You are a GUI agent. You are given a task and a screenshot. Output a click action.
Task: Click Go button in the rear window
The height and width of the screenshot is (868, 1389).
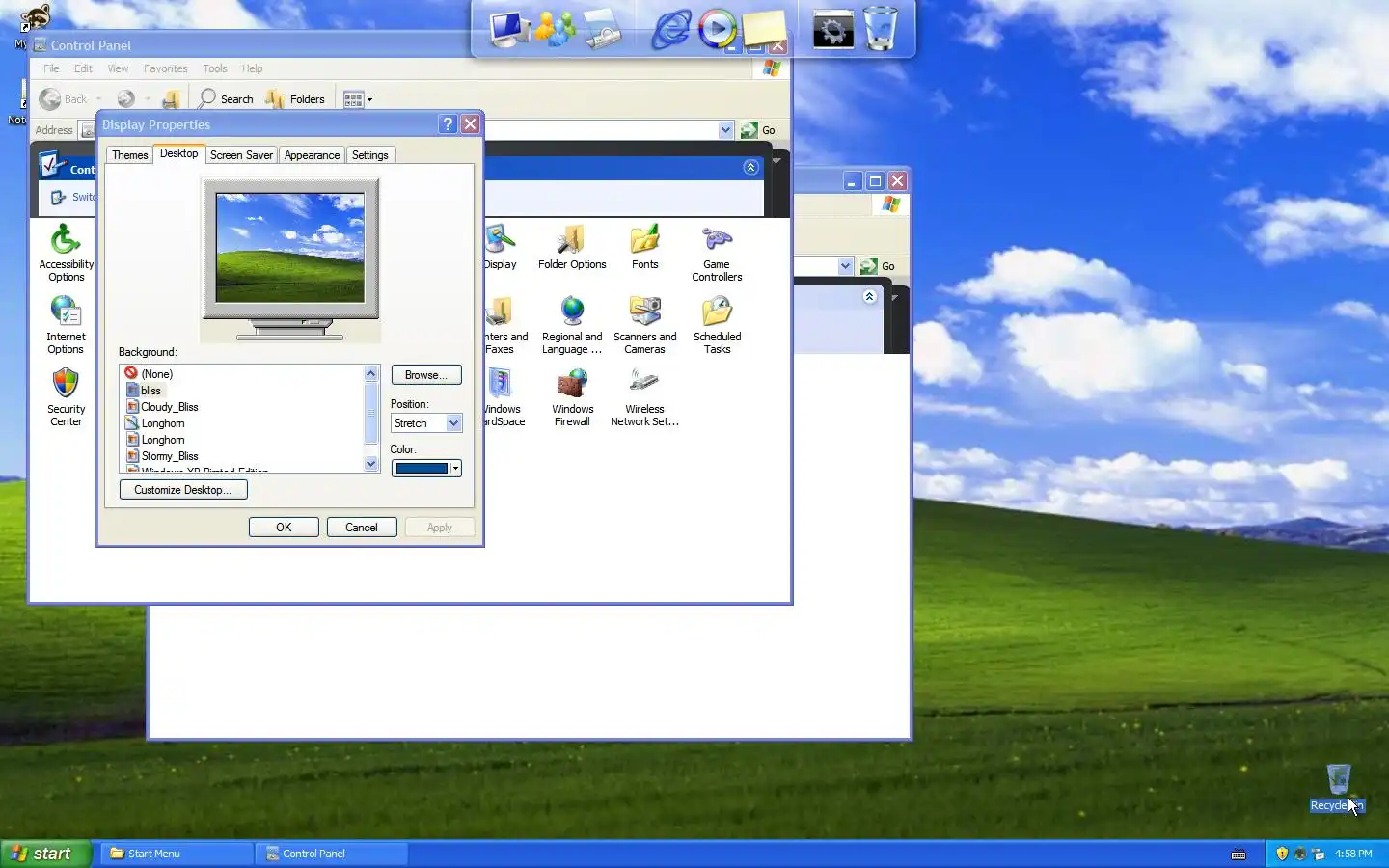pos(878,266)
